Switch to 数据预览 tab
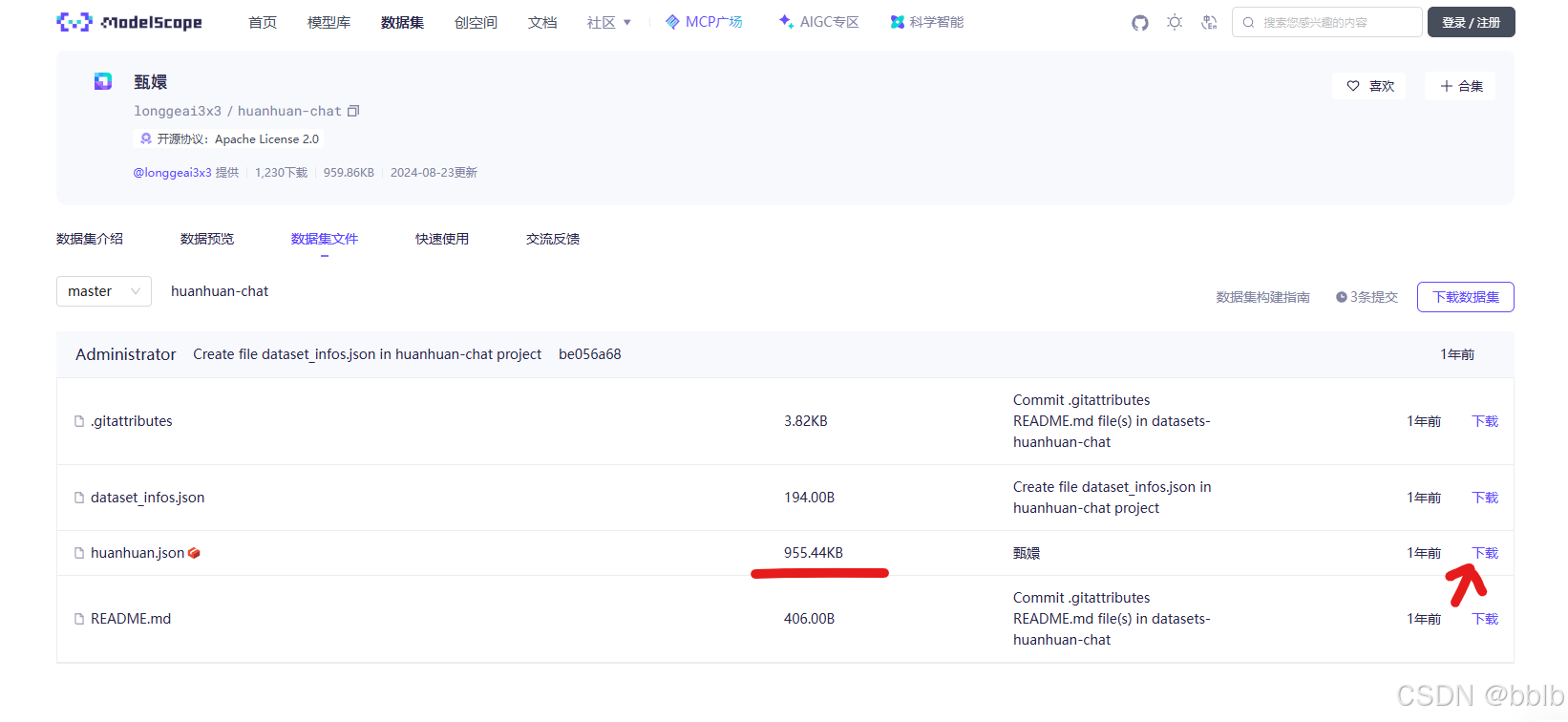This screenshot has height=722, width=1568. [207, 239]
